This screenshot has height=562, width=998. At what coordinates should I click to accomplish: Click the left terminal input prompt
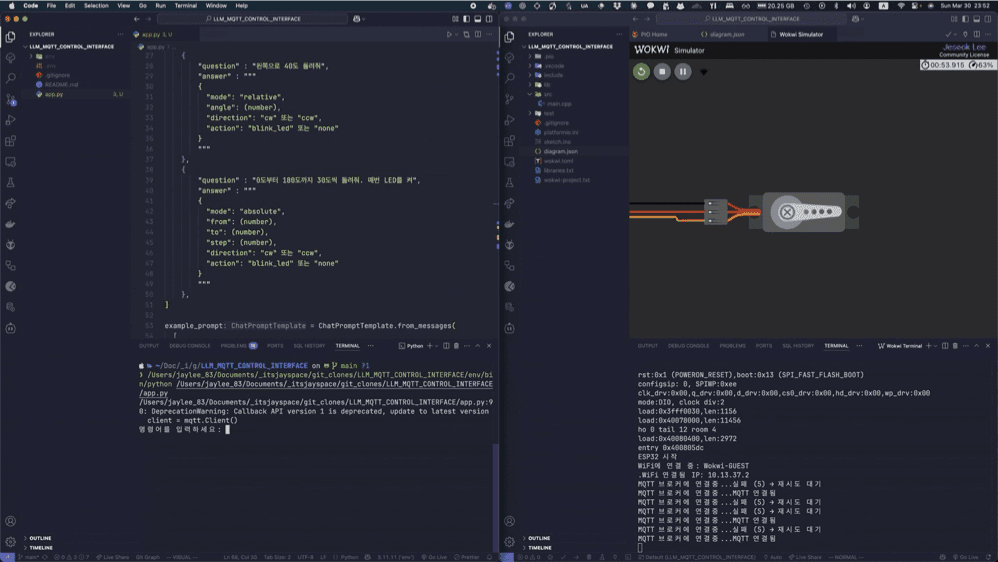tap(227, 430)
